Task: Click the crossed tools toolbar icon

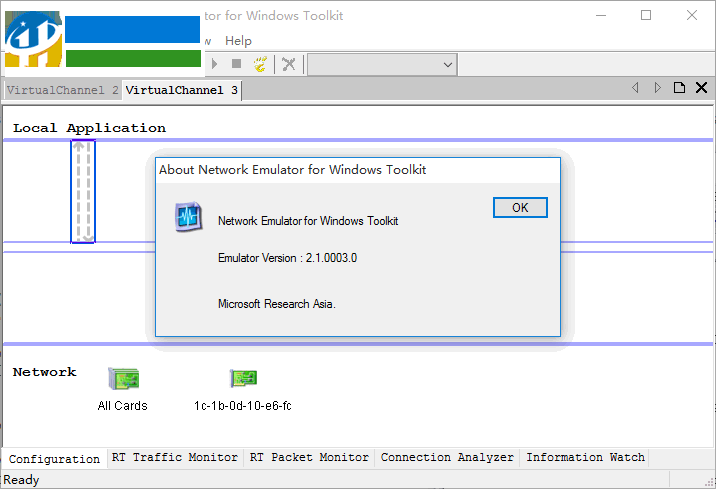Action: (289, 64)
